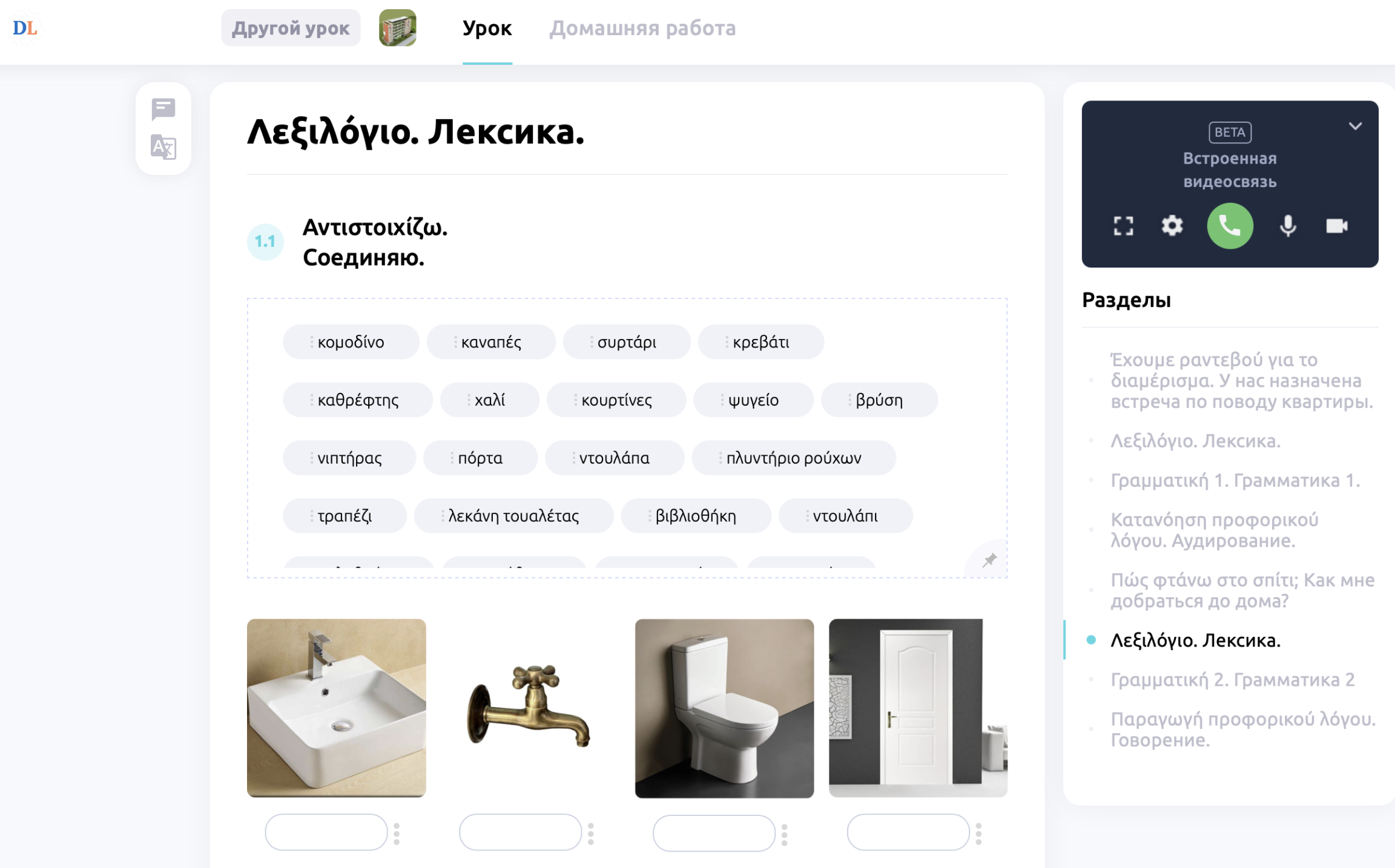Switch to Домашняя работа tab
1395x868 pixels.
pyautogui.click(x=642, y=28)
